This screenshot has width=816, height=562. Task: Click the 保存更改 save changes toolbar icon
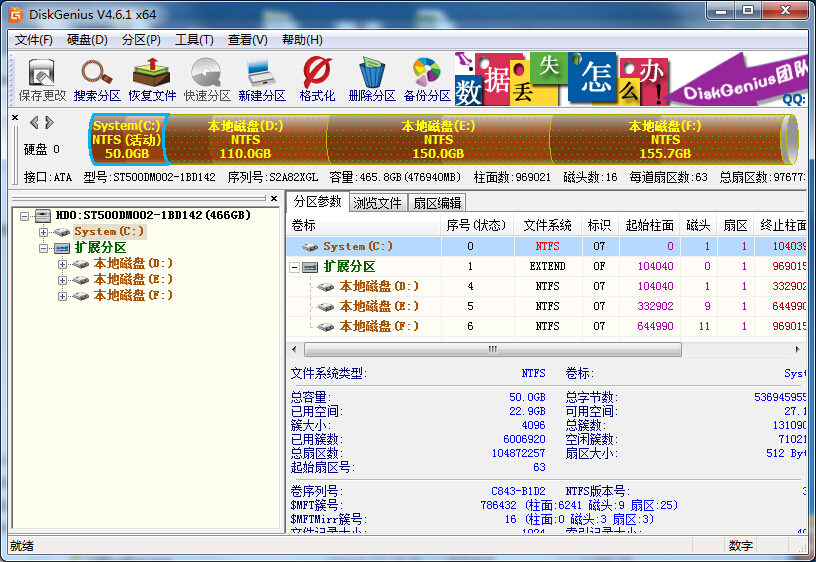[x=42, y=79]
